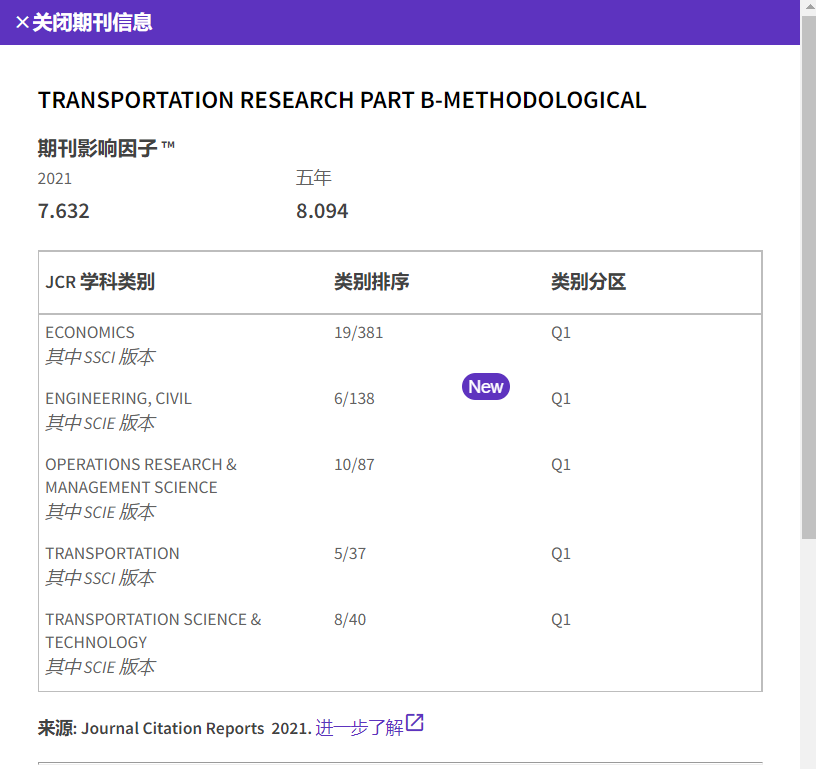Viewport: 816px width, 769px height.
Task: Click 其中 SCIE 版本 under MANAGEMENT SCIENCE
Action: tap(100, 512)
